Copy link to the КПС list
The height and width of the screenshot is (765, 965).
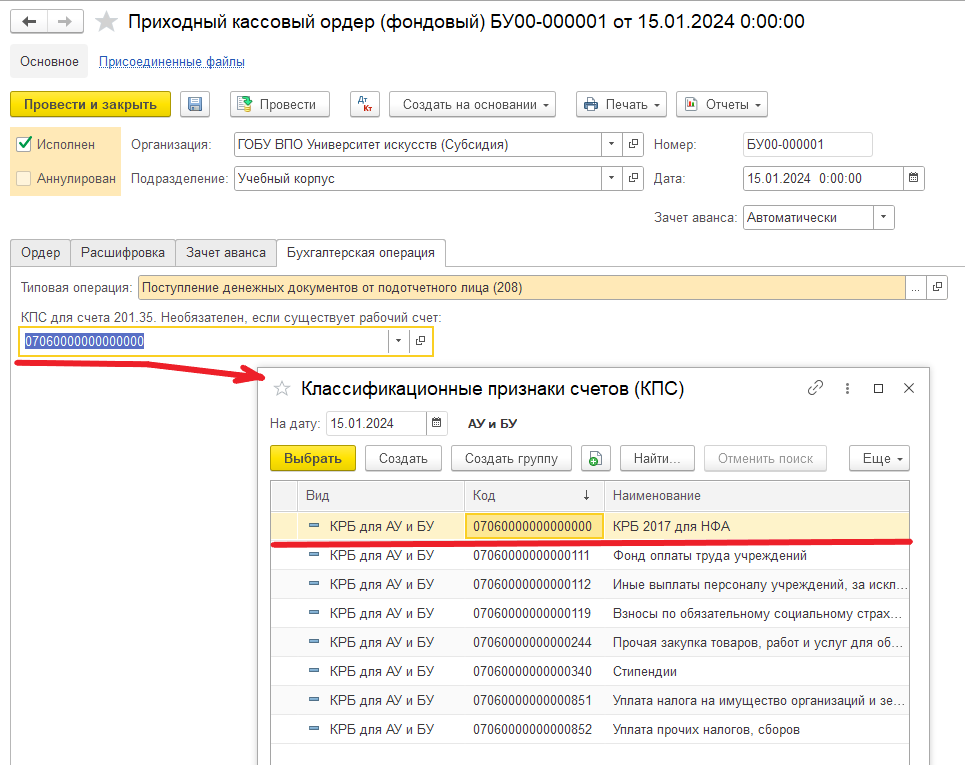815,388
